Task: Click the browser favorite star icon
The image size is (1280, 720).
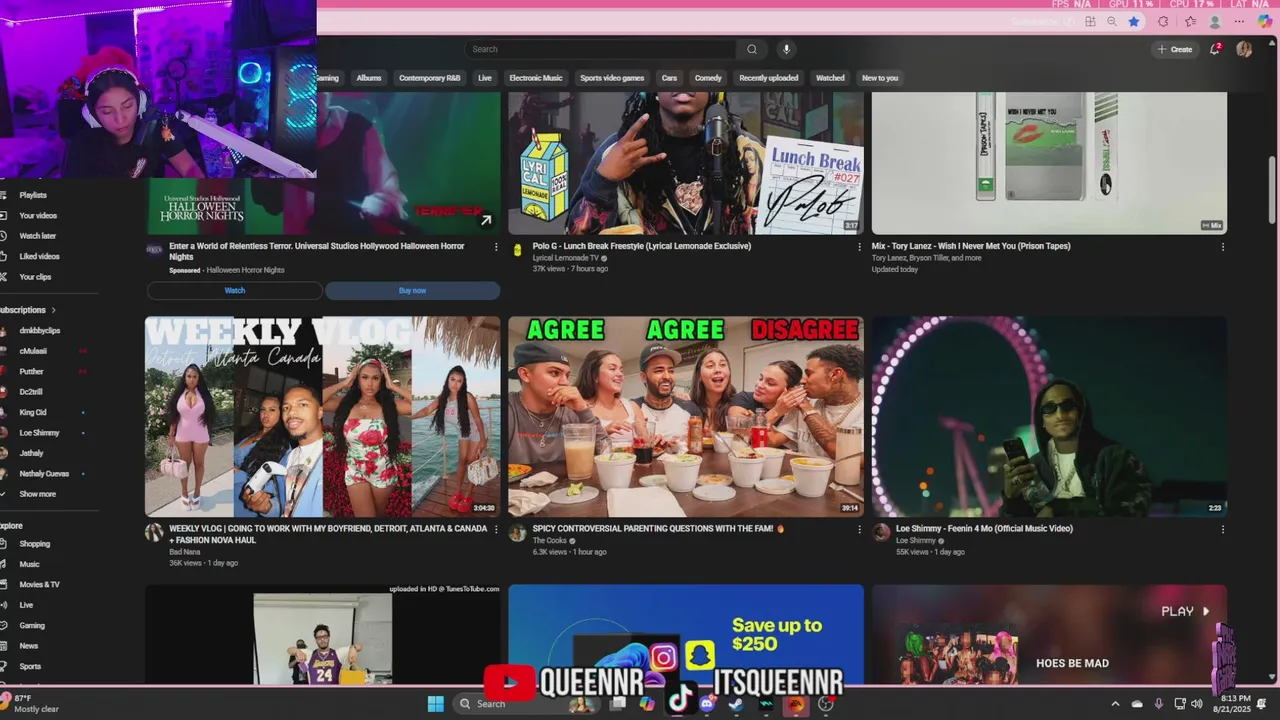Action: coord(1134,22)
